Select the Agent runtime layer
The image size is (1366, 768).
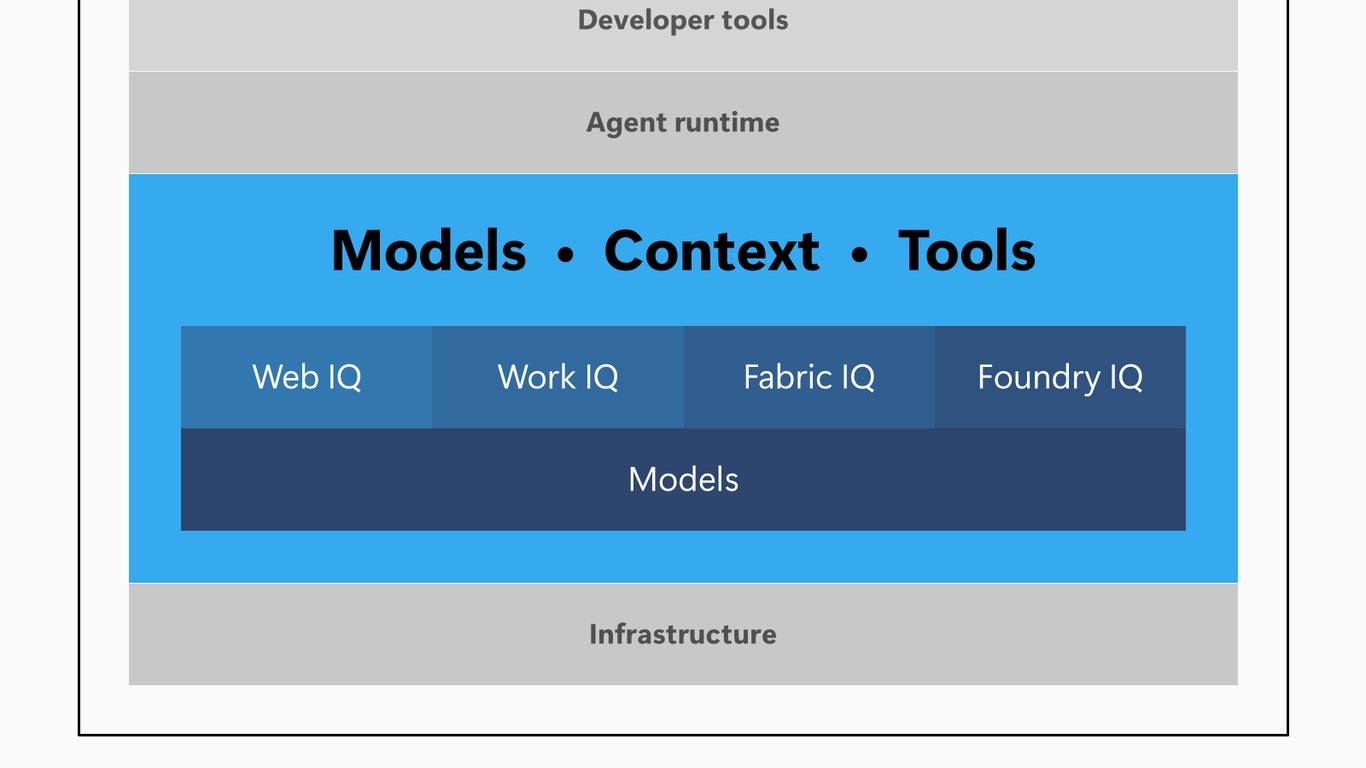pos(683,122)
